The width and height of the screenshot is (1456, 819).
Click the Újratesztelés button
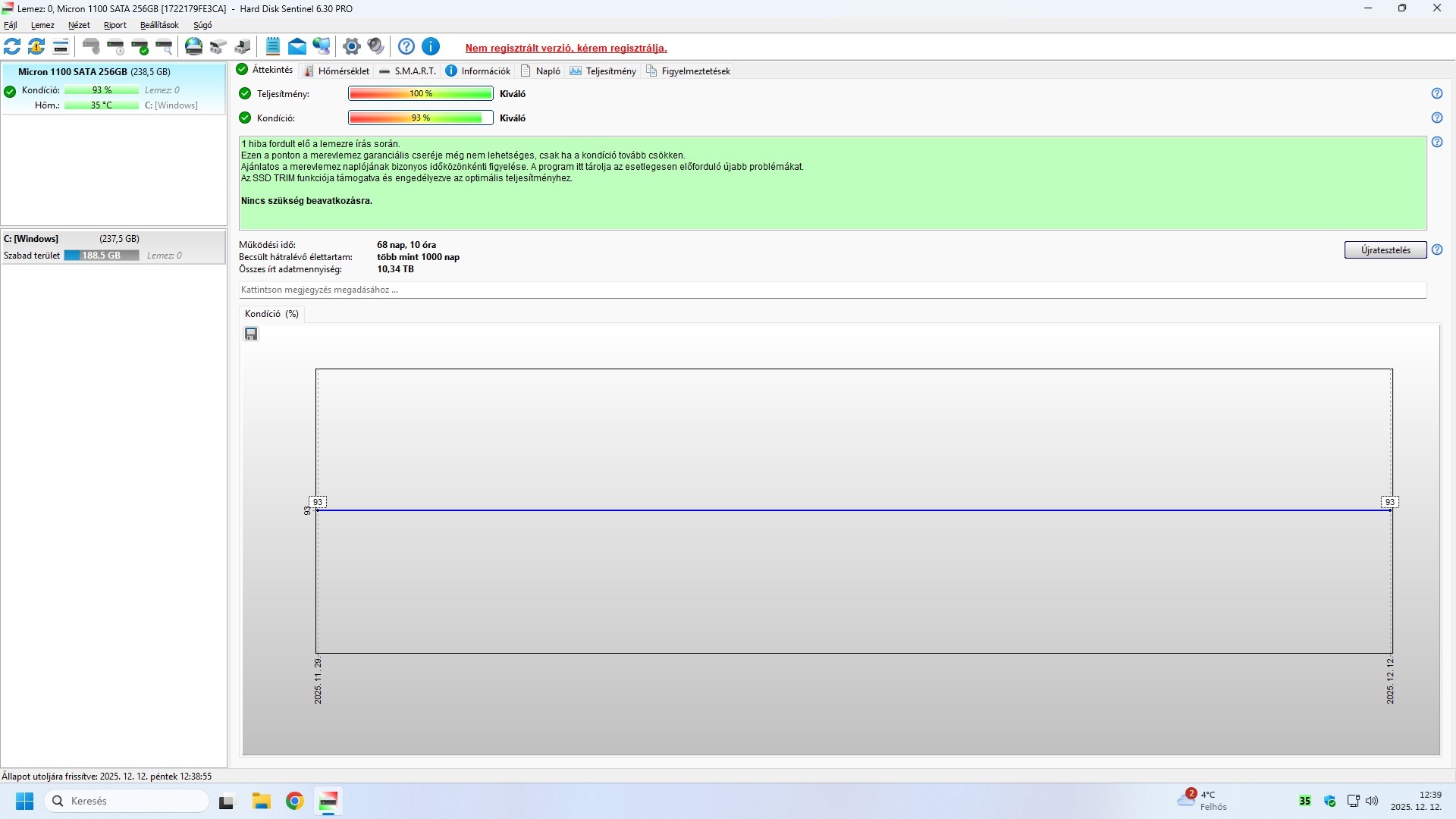[1385, 250]
